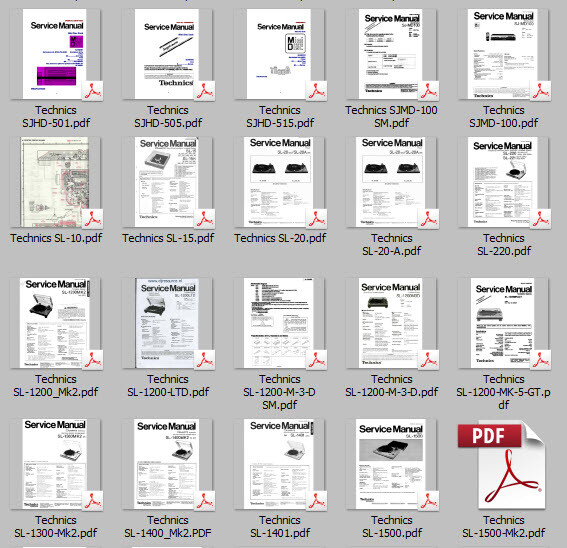Click the file name 'Technics SL-1200-LTD.pdf'
The width and height of the screenshot is (567, 548).
pos(168,386)
